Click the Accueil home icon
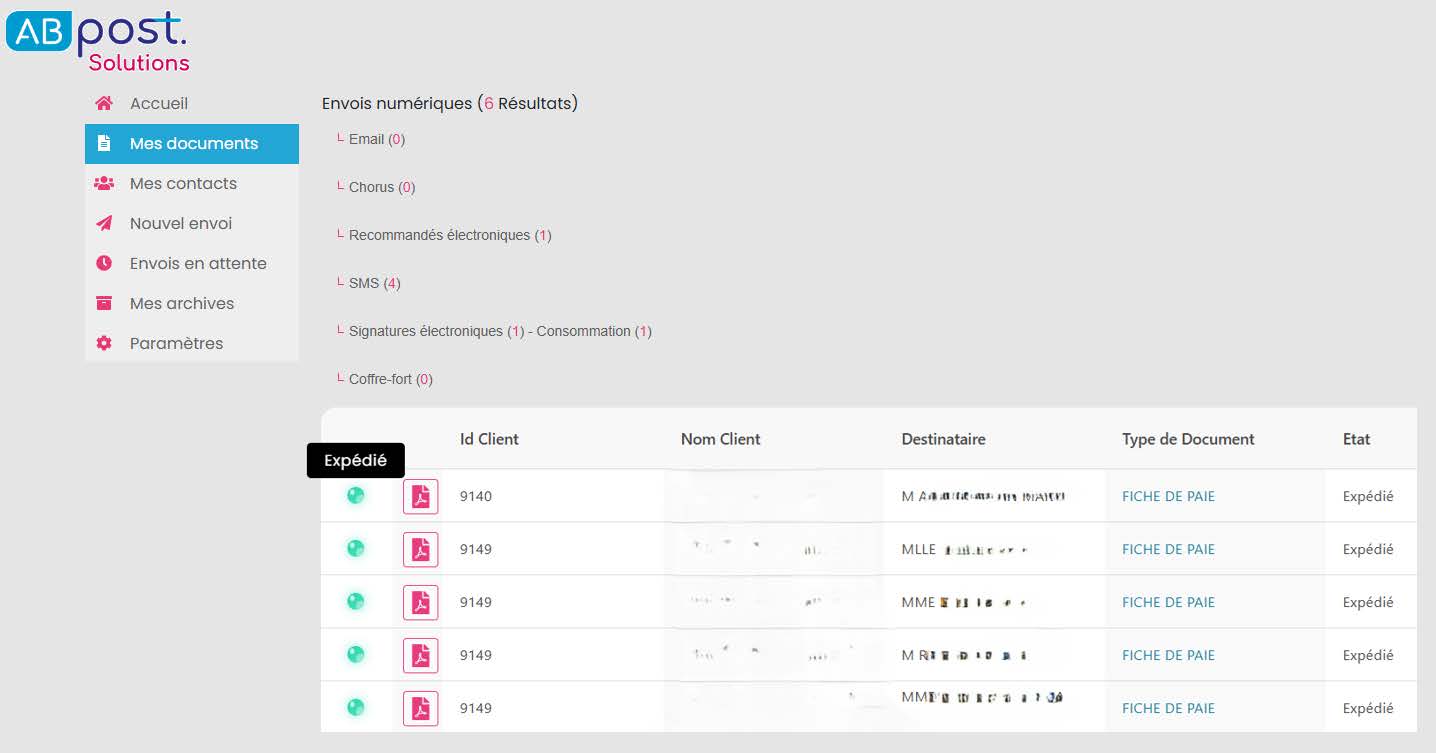The width and height of the screenshot is (1436, 753). (104, 103)
